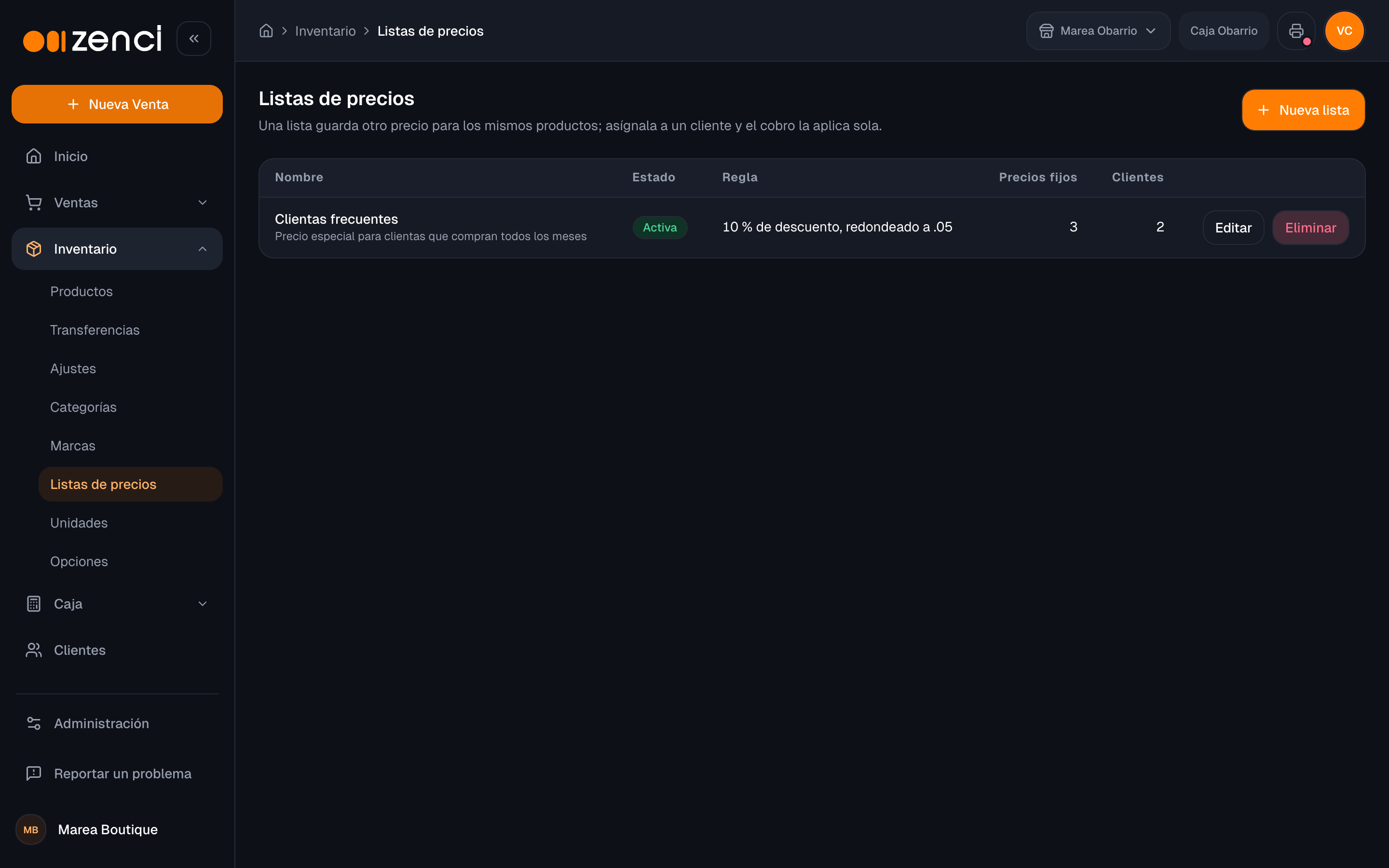Open the printer status icon
The height and width of the screenshot is (868, 1389).
pos(1296,31)
